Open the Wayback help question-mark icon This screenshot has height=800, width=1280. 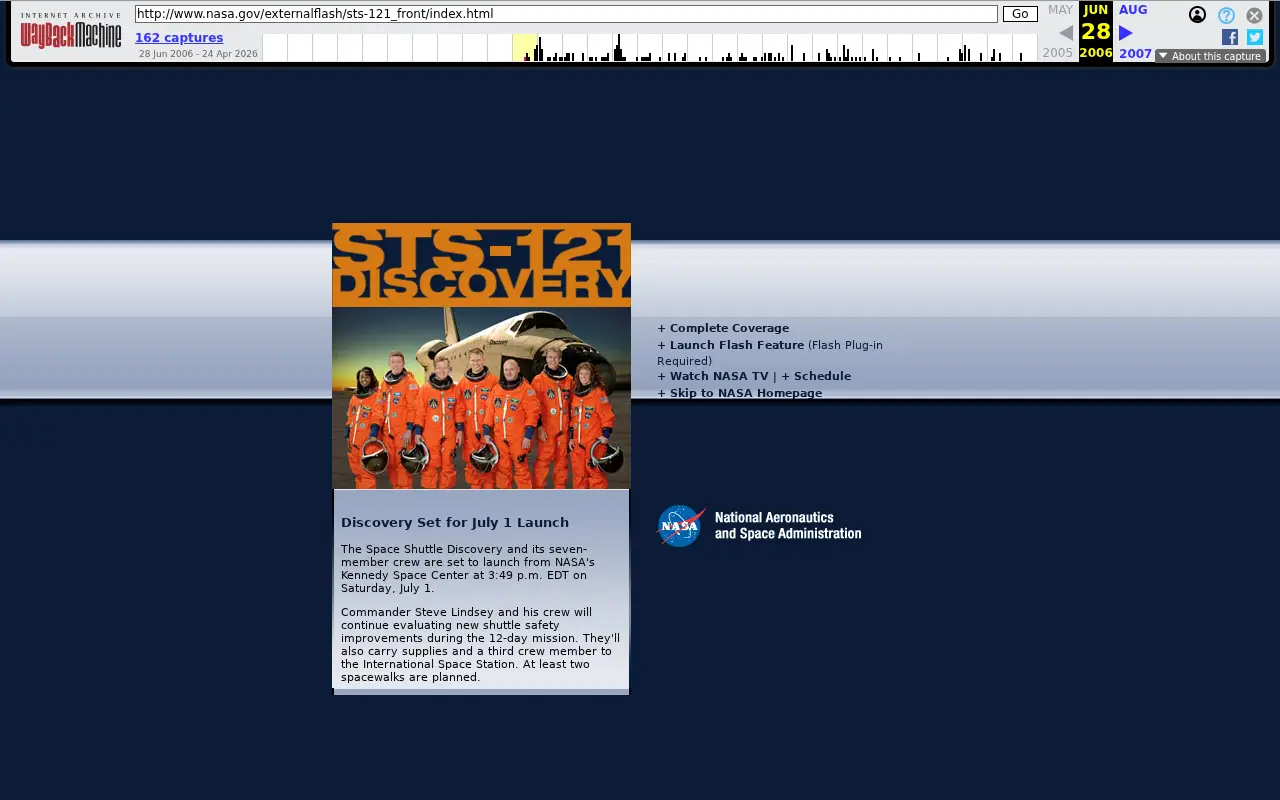[x=1226, y=15]
